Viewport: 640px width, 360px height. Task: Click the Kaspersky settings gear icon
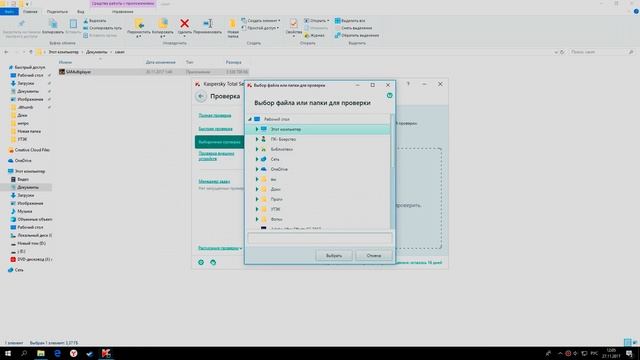pyautogui.click(x=201, y=262)
